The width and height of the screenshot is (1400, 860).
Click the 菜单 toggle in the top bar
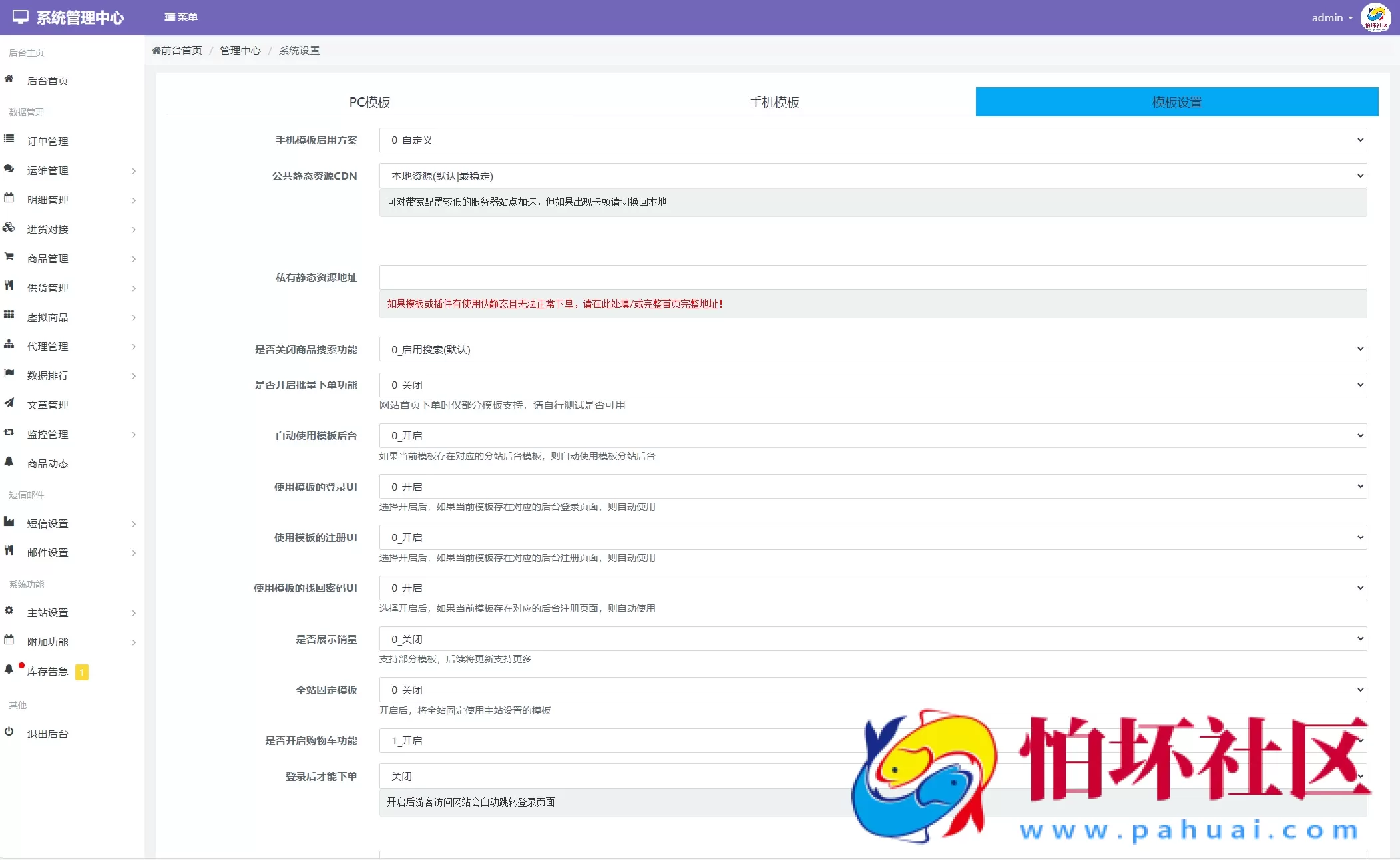pos(182,17)
